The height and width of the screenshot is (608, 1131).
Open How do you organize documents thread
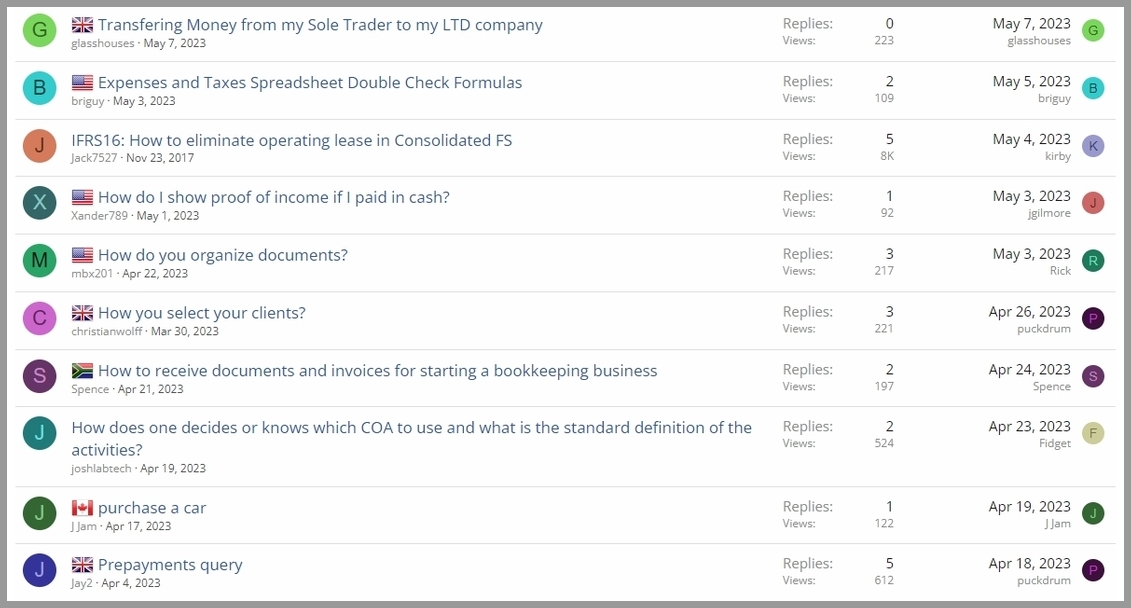tap(223, 255)
